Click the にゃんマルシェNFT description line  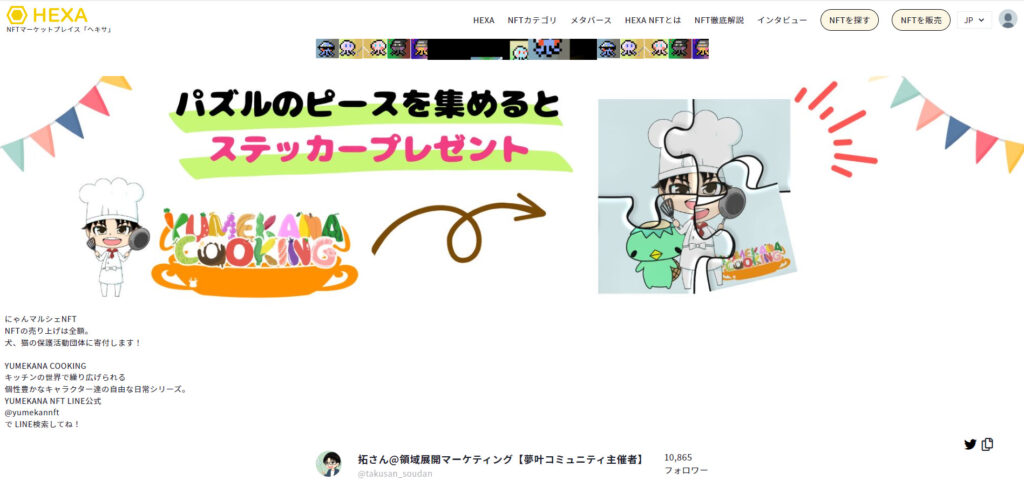(x=40, y=319)
